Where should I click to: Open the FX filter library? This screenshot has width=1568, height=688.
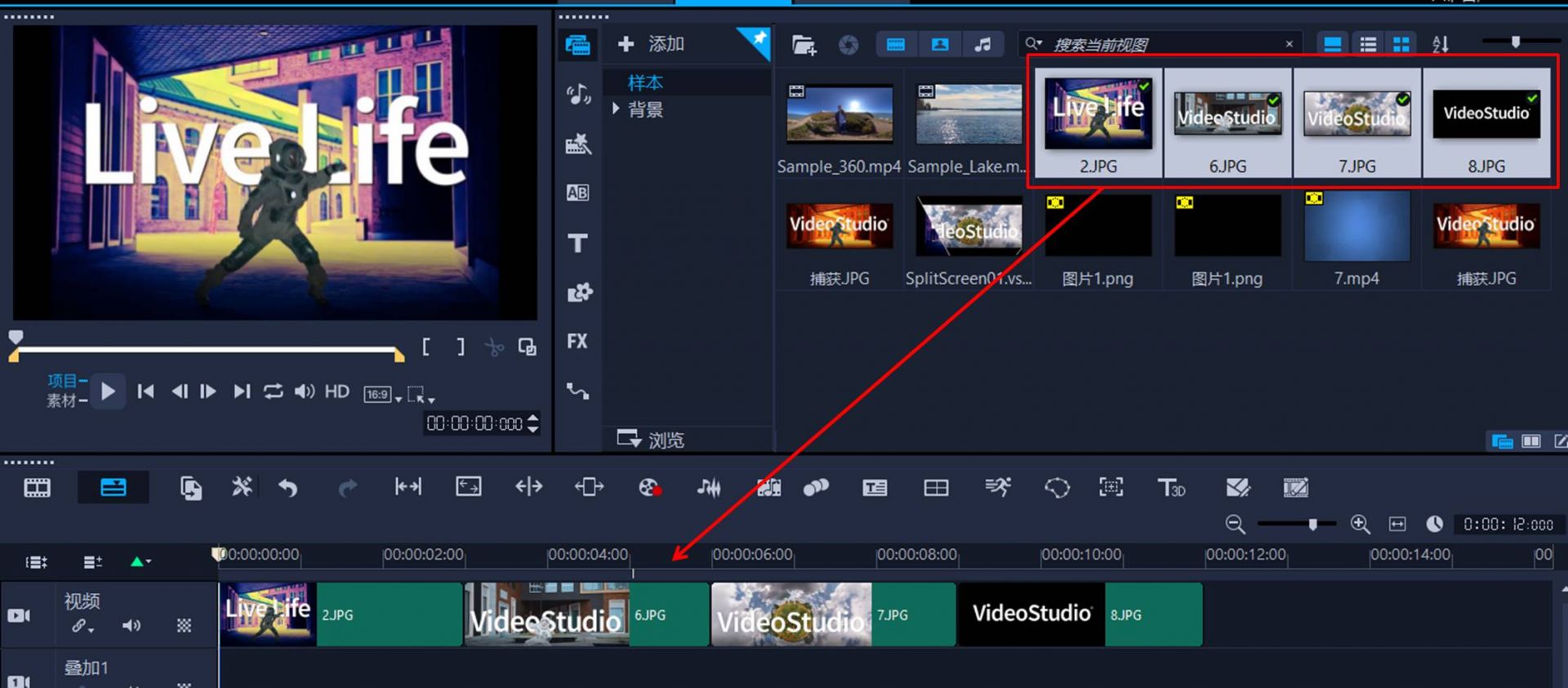click(x=577, y=341)
